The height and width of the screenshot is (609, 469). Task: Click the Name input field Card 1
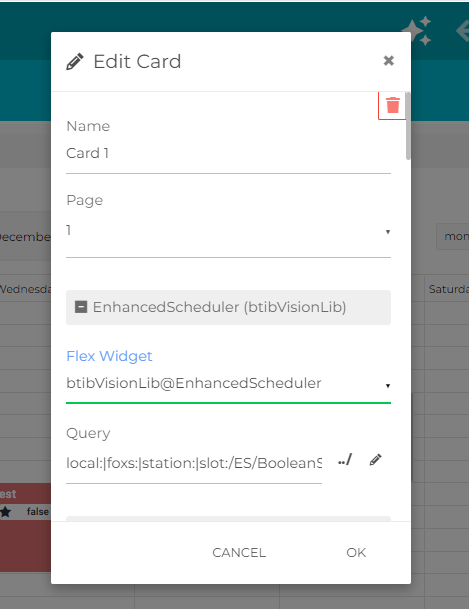point(228,154)
